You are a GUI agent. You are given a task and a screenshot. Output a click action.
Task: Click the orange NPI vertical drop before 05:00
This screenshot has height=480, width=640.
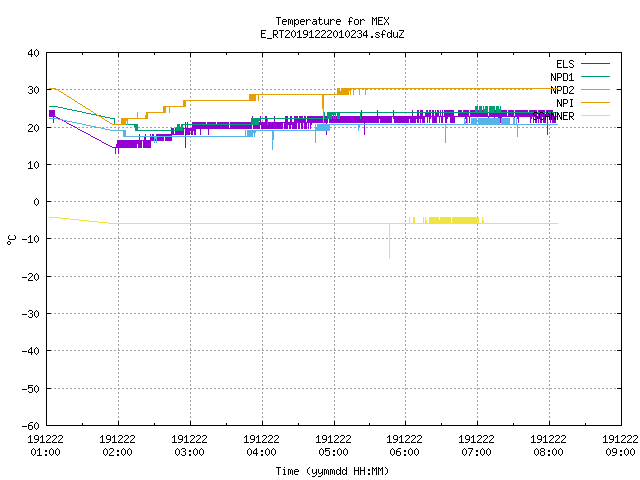(323, 109)
